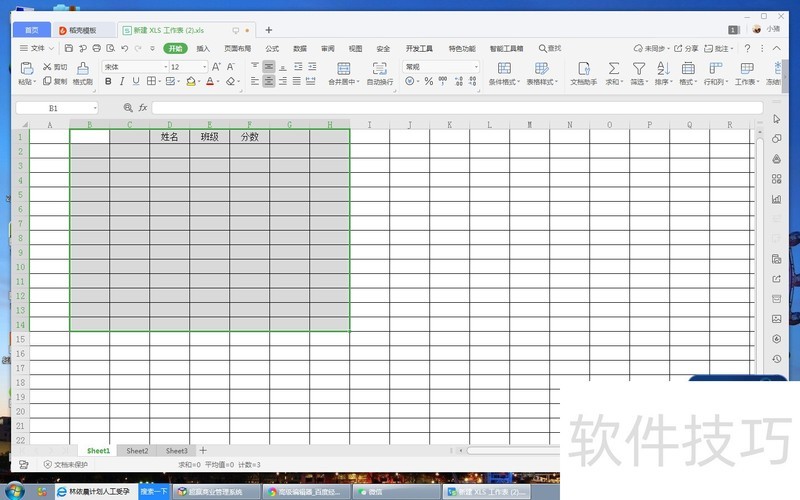Click the insert function fx icon
The image size is (800, 500).
click(x=143, y=107)
